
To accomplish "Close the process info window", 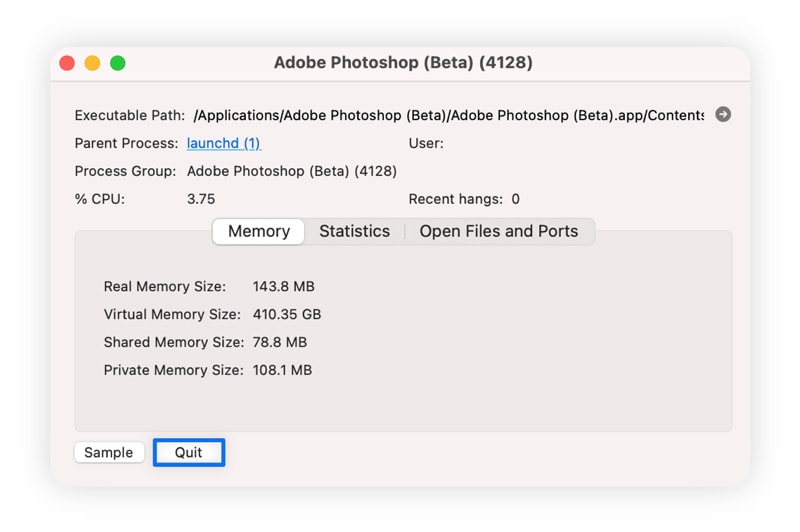I will pos(67,63).
